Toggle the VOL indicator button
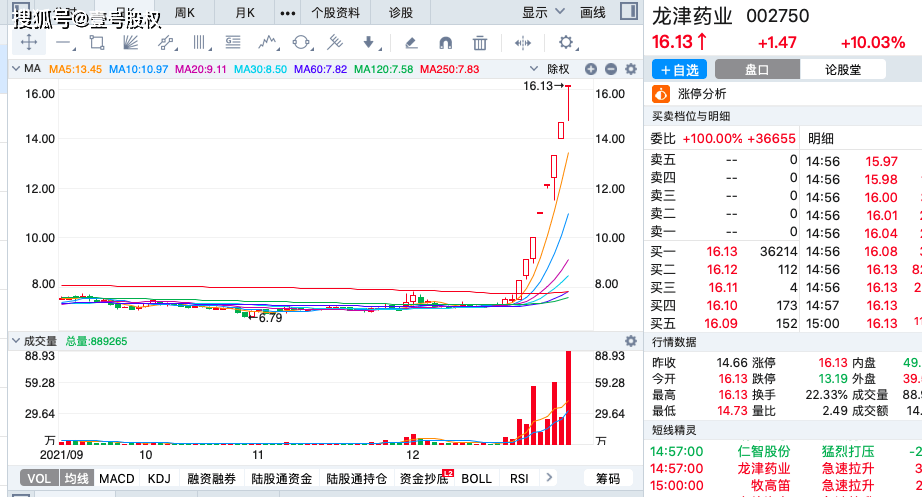922x497 pixels. click(x=39, y=479)
